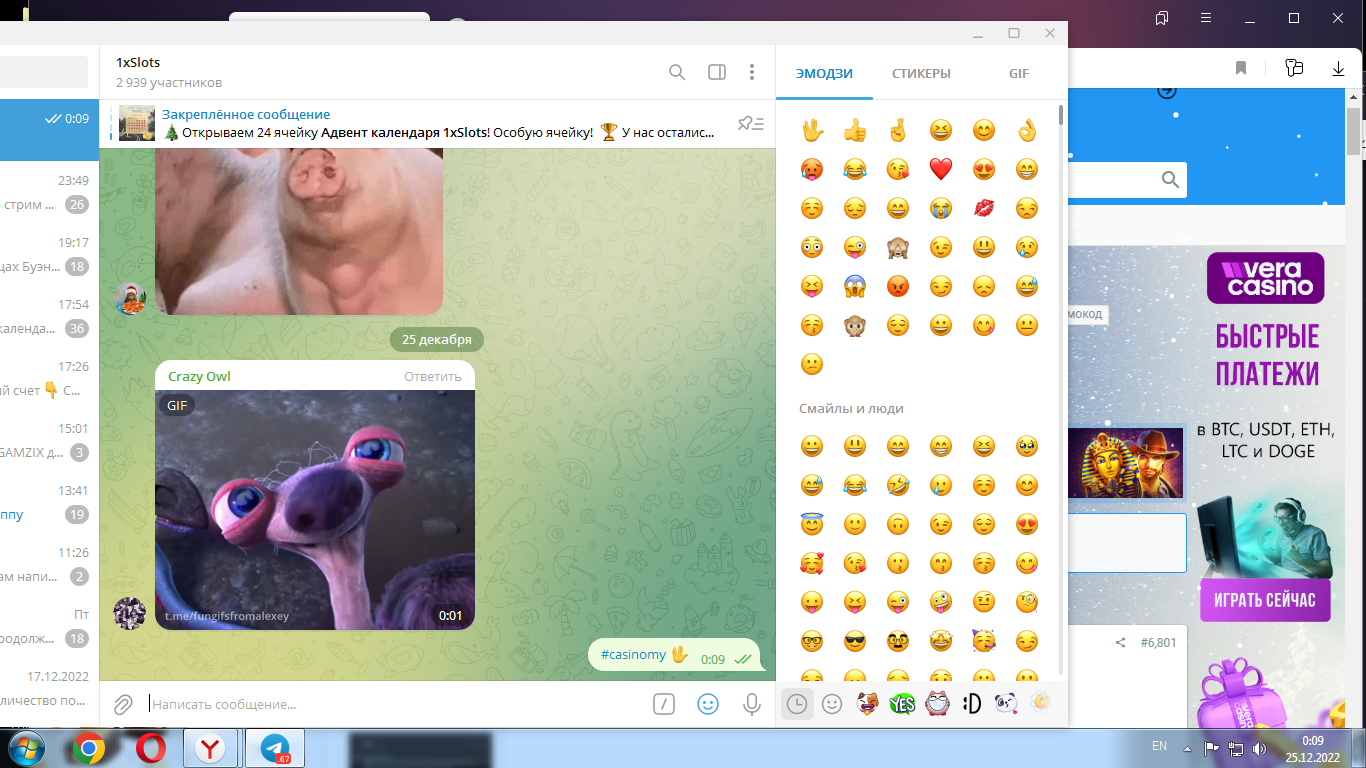
Task: Click the ИГРАТЬ СЕЙЧАС button in browser ad
Action: click(x=1265, y=601)
